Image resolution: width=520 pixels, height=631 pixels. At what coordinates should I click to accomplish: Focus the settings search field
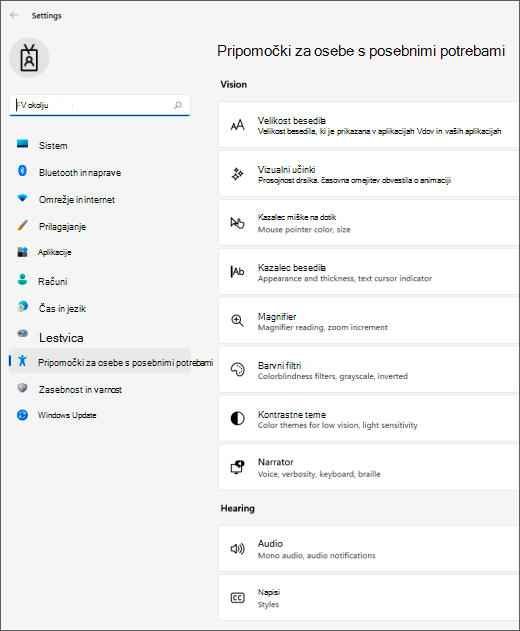[99, 105]
